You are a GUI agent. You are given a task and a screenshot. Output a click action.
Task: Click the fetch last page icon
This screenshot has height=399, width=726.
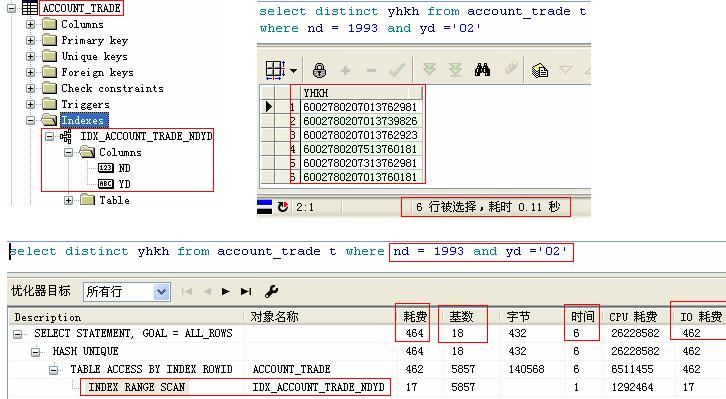tap(456, 70)
